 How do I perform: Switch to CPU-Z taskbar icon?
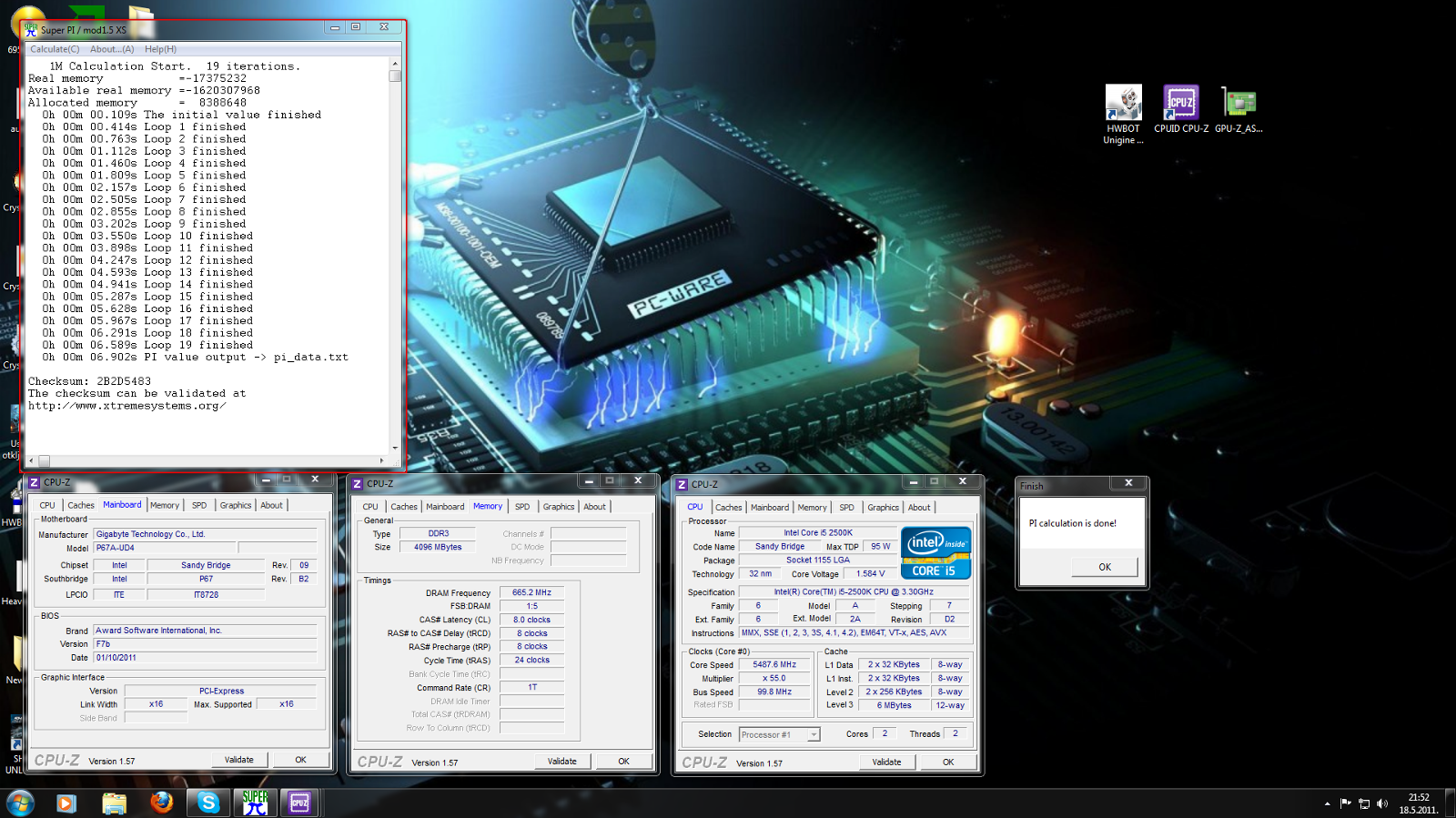(x=299, y=803)
